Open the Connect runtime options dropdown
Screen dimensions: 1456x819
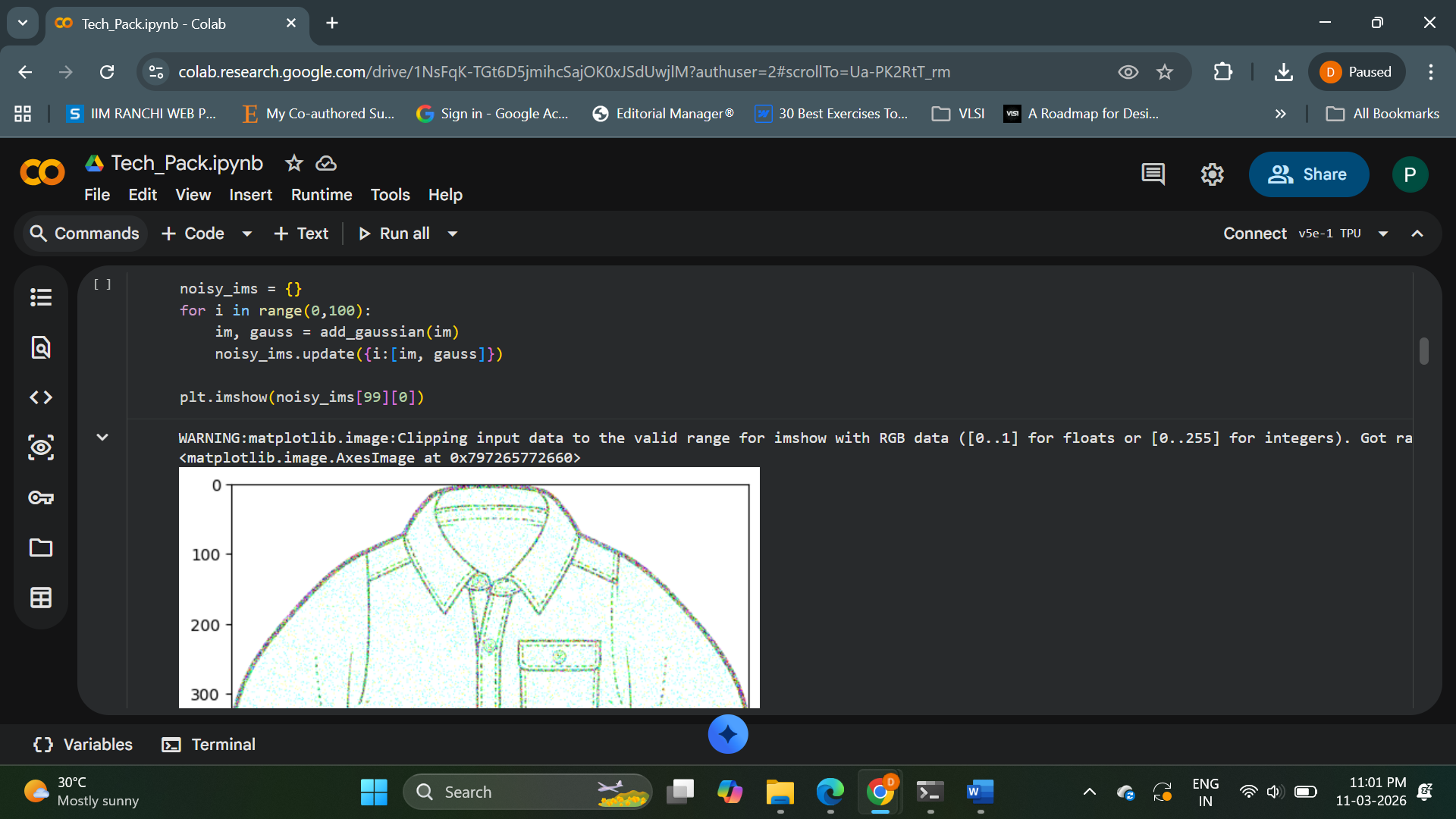coord(1383,234)
